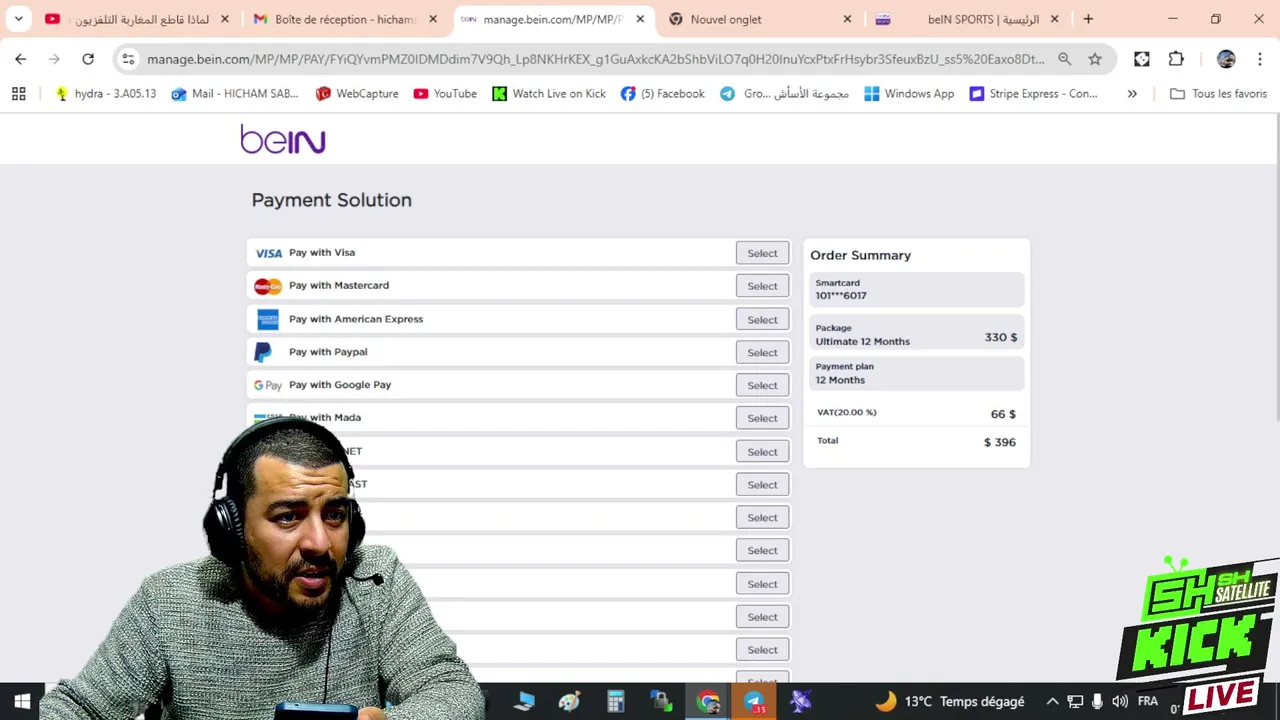Open Chrome from the taskbar

[x=708, y=701]
